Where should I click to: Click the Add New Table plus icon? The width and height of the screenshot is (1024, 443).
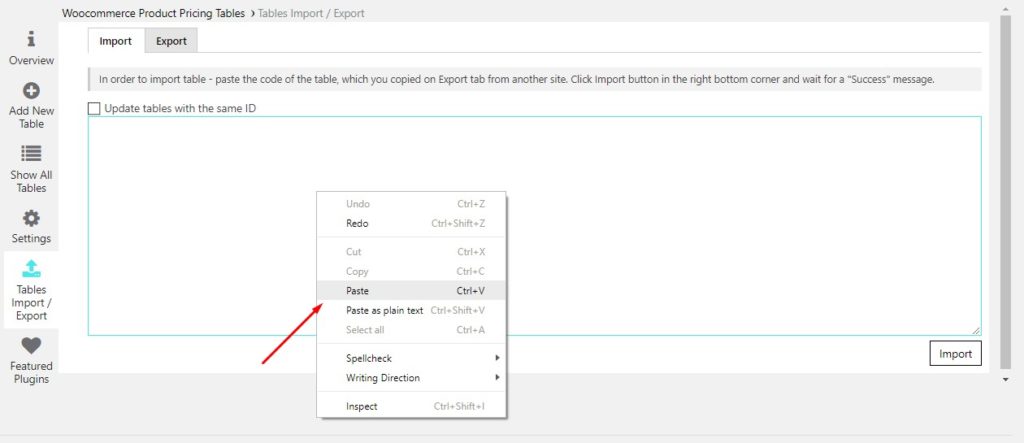(x=31, y=91)
